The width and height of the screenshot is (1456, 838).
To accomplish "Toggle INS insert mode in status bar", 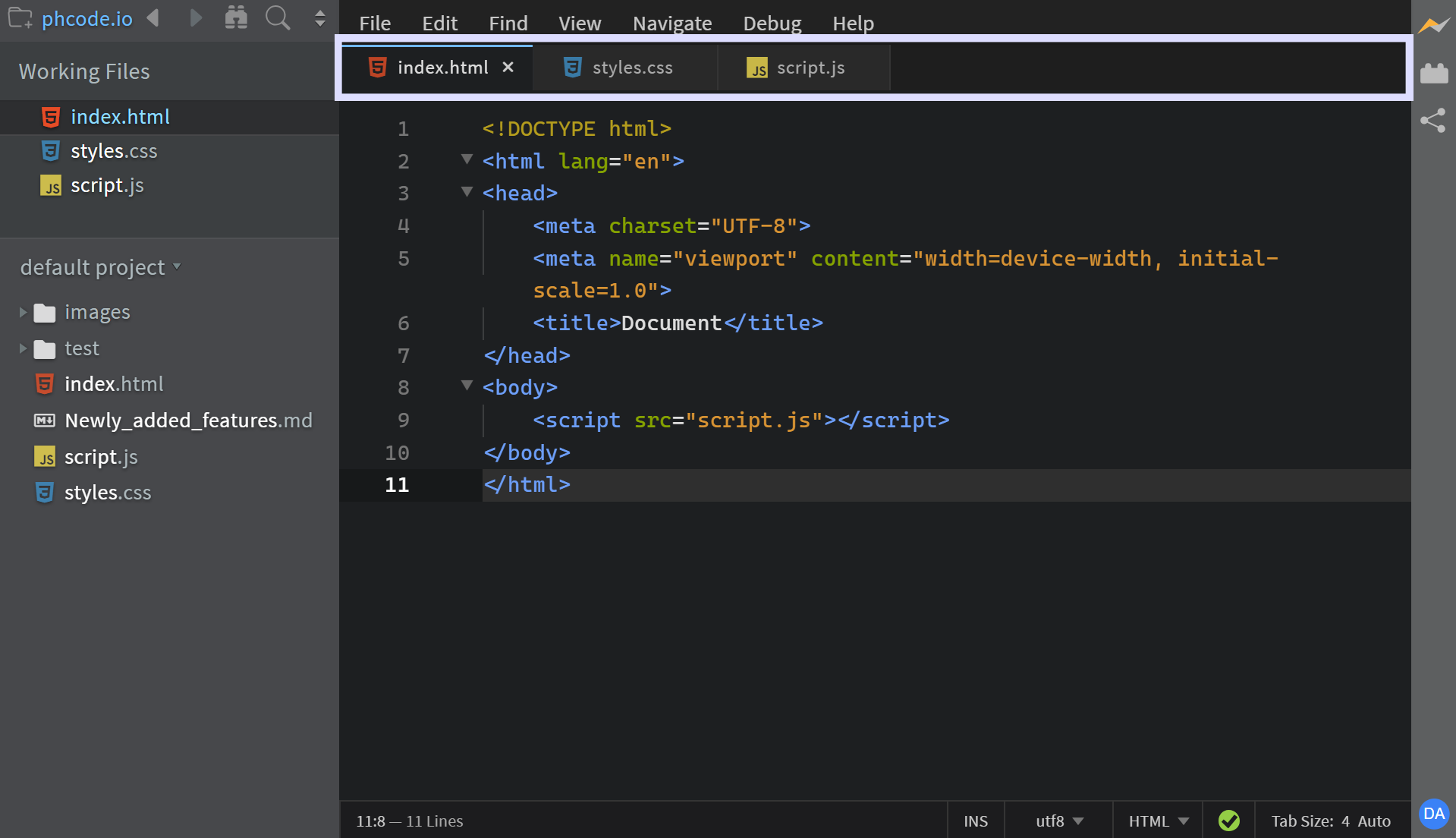I will (975, 821).
